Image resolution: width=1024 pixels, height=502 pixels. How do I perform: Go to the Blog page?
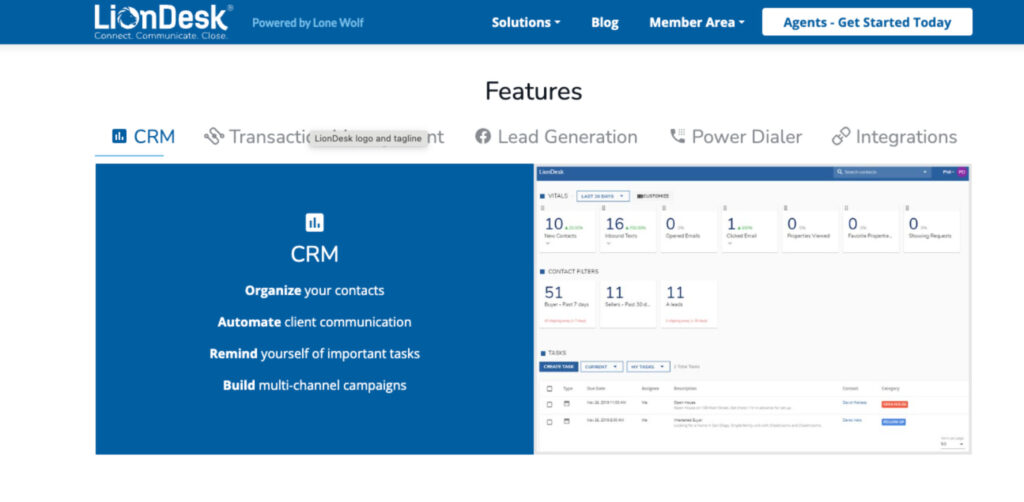[605, 22]
